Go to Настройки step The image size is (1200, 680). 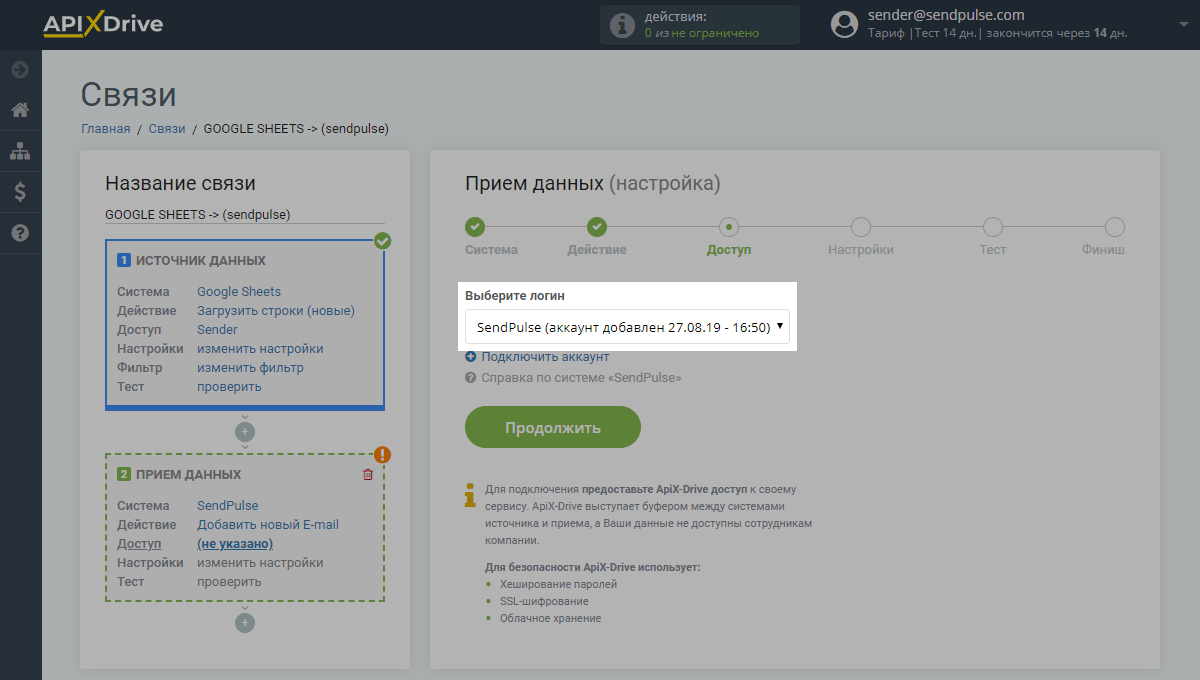point(861,238)
